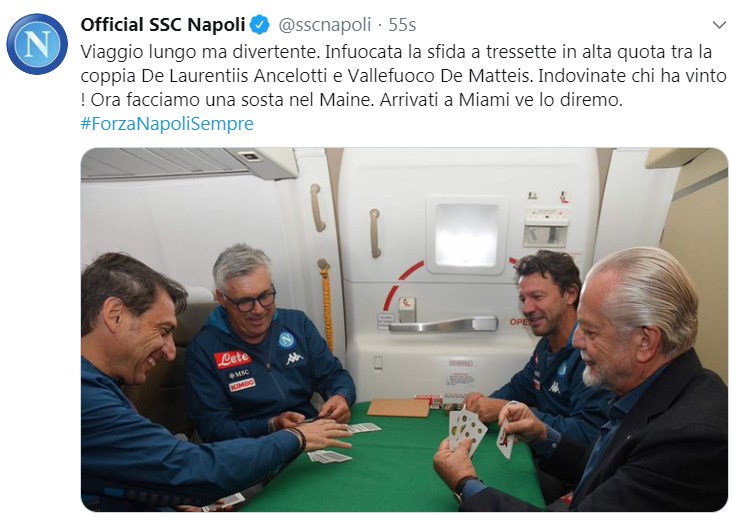Follow the #ForzaNapoliSempre hashtag
Screen dimensions: 732x517
(x=167, y=124)
